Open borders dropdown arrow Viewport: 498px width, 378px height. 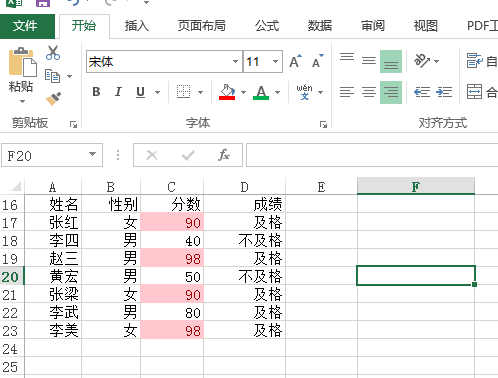pos(200,92)
